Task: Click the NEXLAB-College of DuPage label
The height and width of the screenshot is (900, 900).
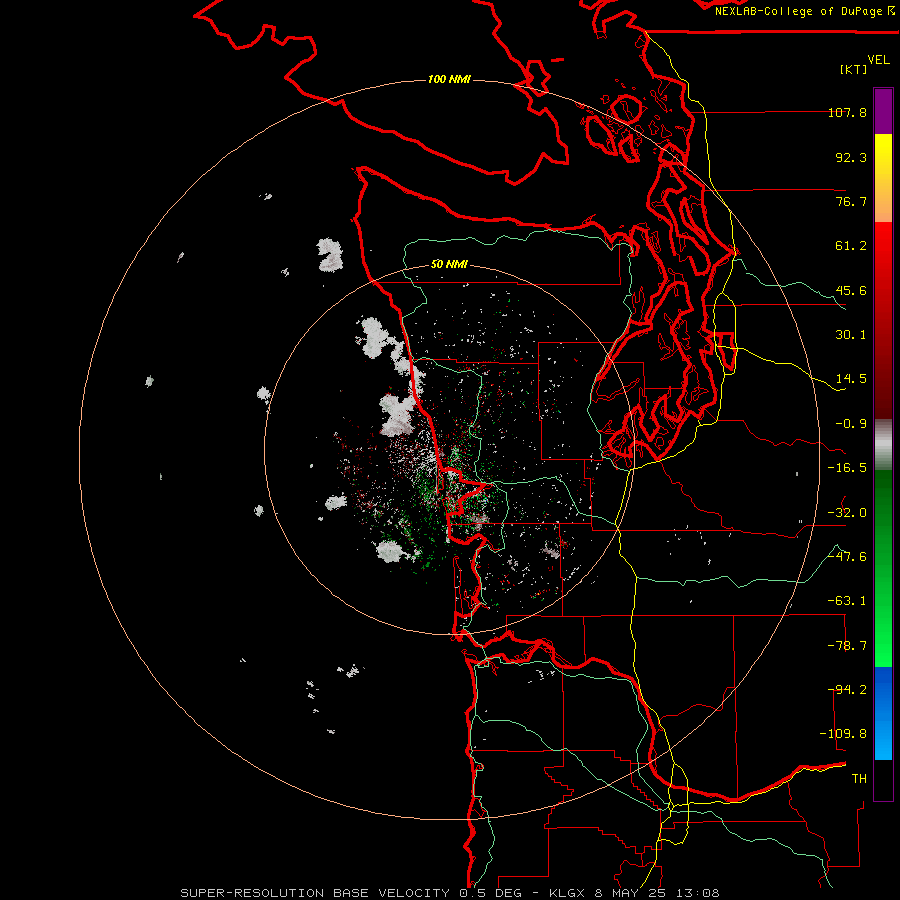Action: [x=805, y=11]
